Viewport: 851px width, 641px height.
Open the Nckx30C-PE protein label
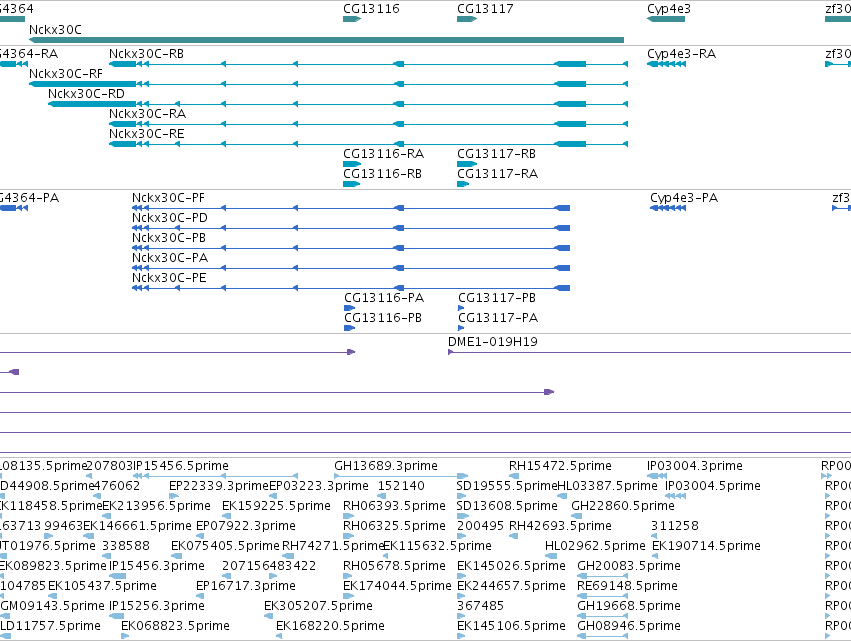pyautogui.click(x=169, y=278)
